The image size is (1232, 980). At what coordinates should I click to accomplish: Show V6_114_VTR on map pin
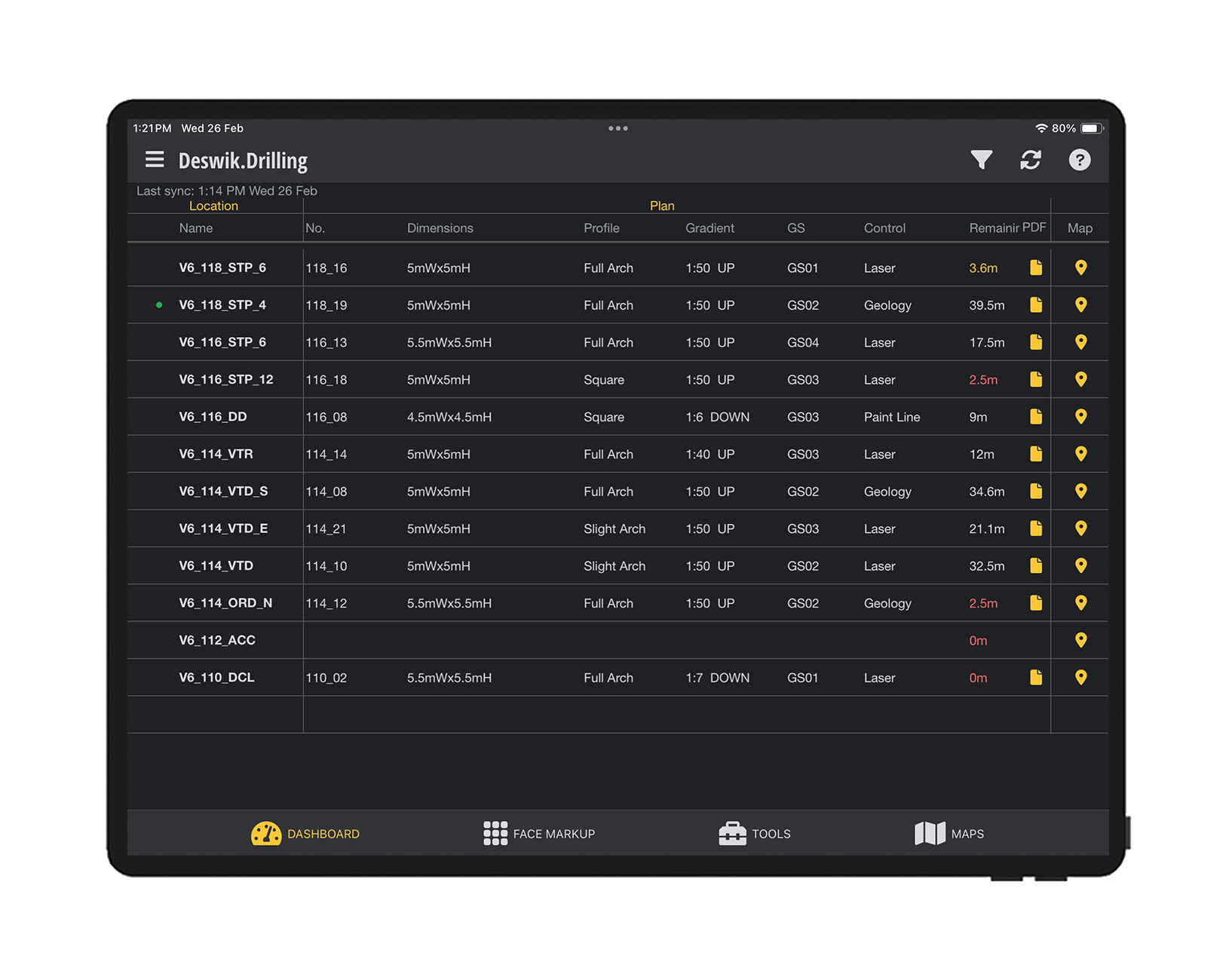click(x=1080, y=454)
